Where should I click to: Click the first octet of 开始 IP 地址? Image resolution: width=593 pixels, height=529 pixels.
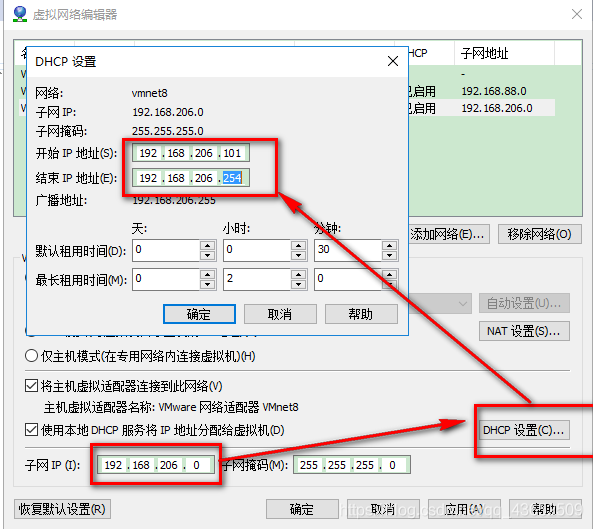pos(148,153)
